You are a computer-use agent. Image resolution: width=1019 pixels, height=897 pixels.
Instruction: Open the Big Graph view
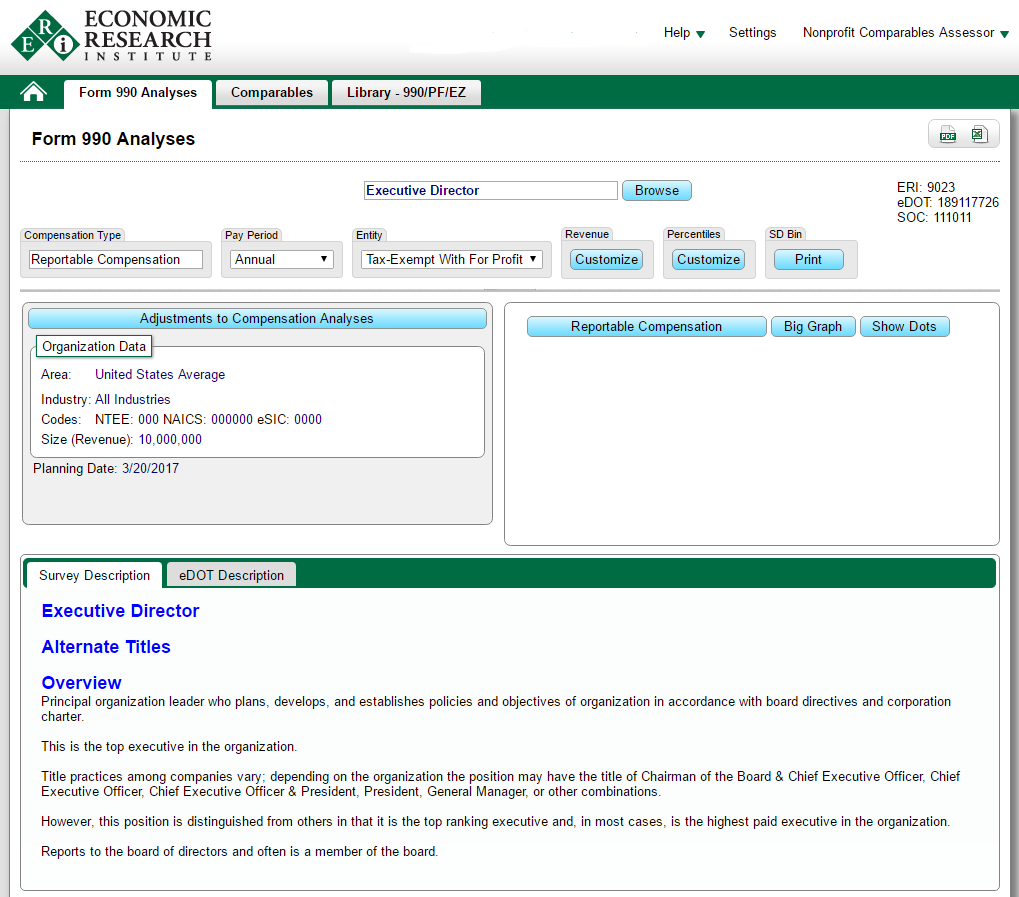point(812,327)
